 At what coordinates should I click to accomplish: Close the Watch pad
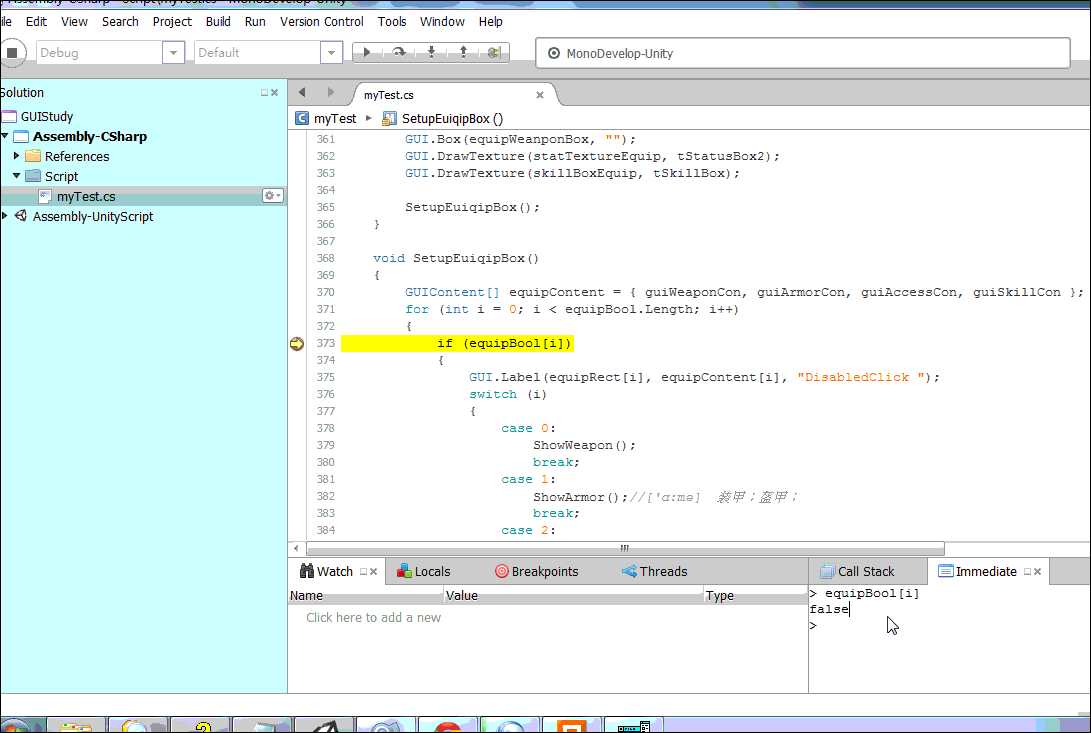pos(374,572)
